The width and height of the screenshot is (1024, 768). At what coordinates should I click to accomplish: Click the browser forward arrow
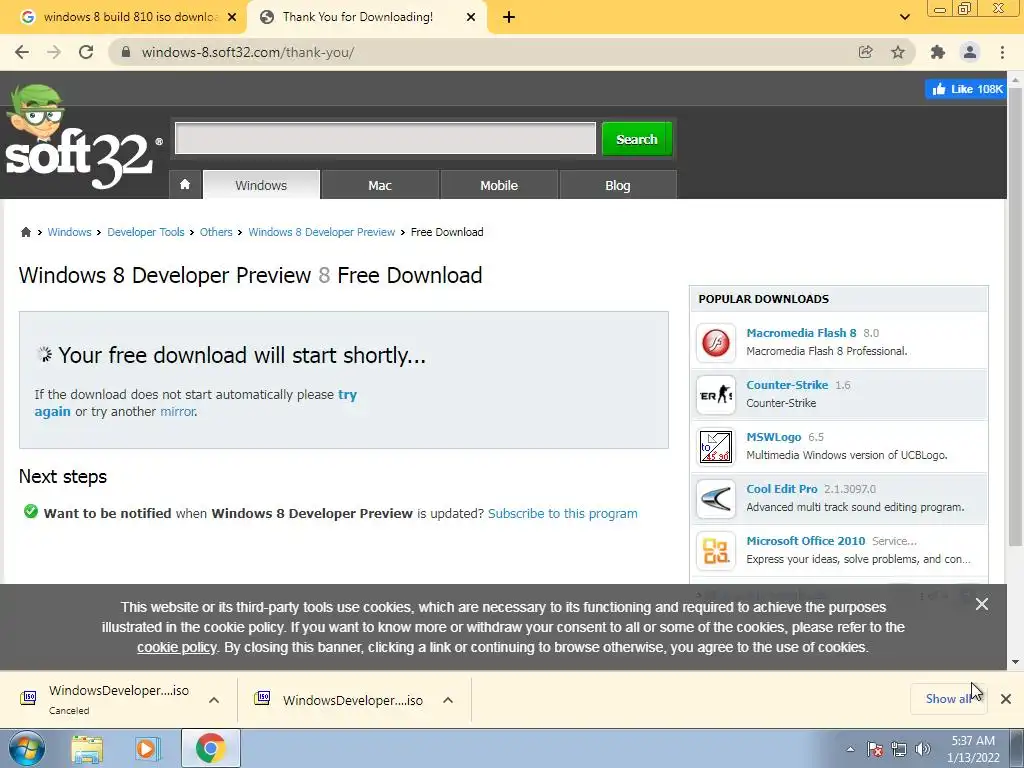click(x=54, y=52)
